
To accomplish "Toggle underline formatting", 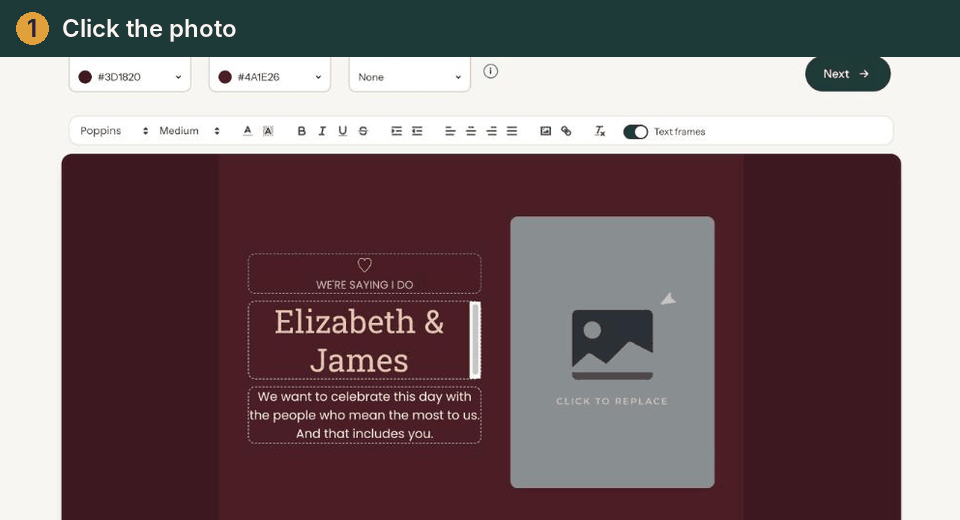I will [x=342, y=131].
